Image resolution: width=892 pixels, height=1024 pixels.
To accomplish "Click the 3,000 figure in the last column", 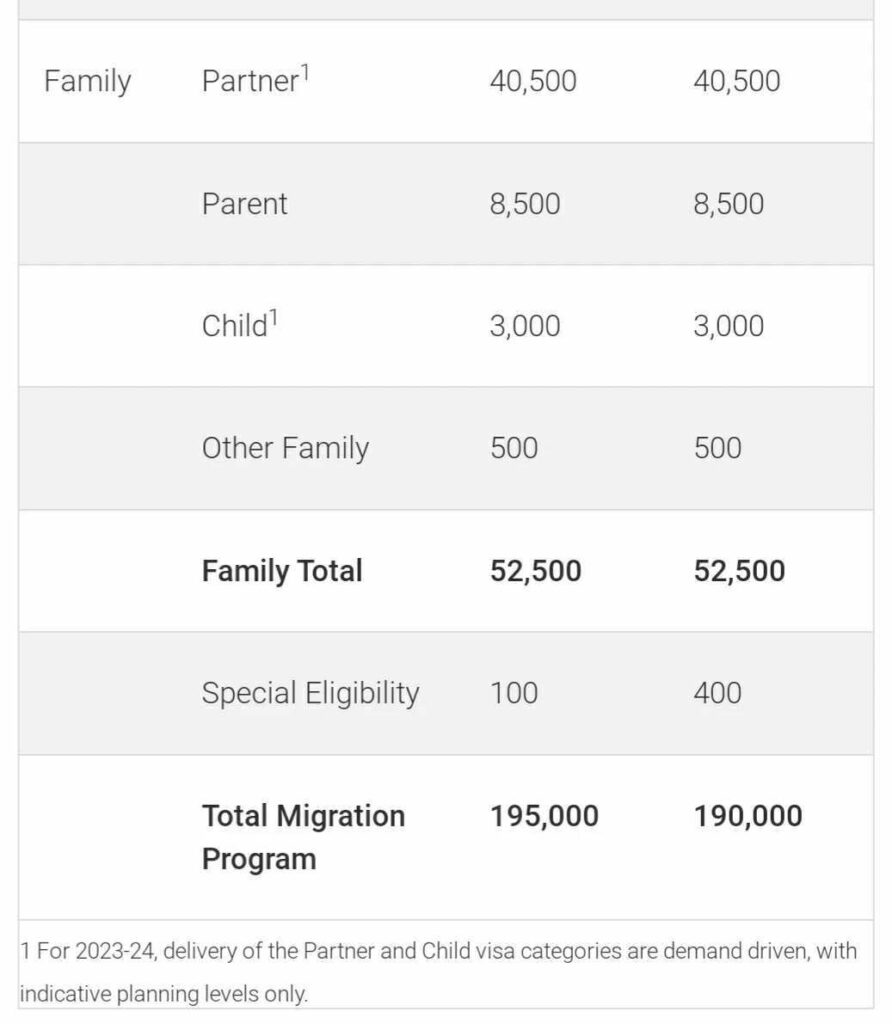I will coord(728,326).
